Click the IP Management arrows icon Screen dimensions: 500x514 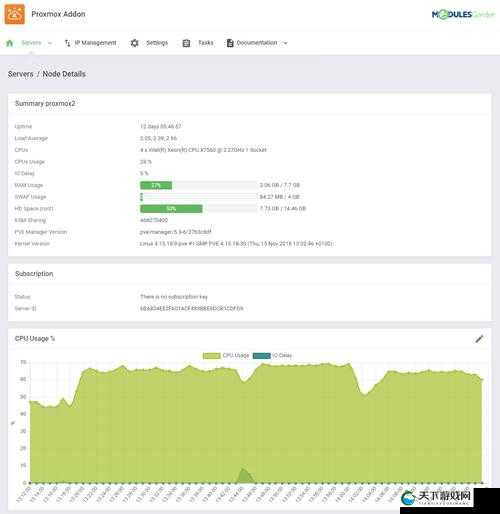[67, 43]
